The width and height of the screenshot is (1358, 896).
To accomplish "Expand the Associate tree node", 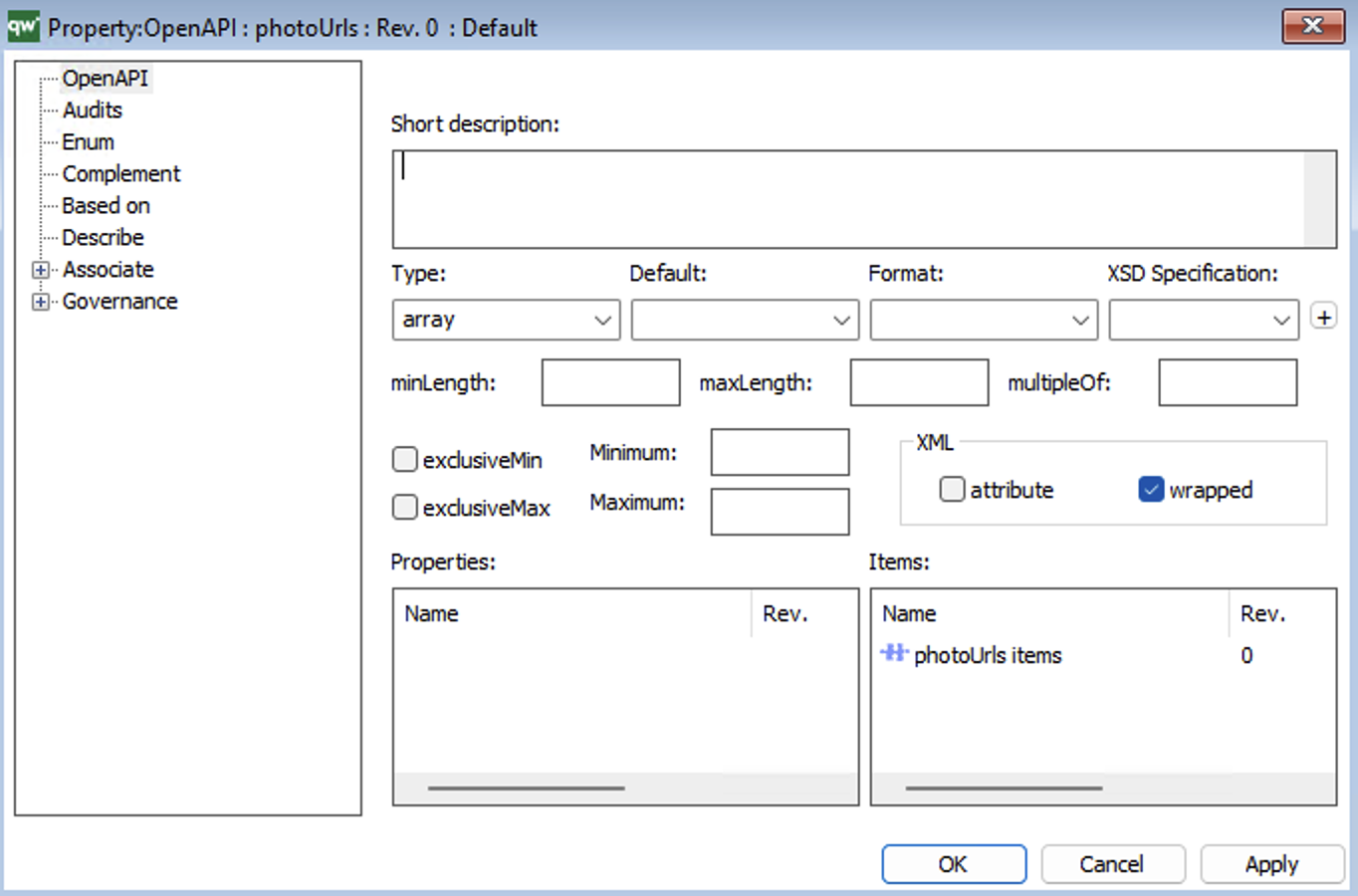I will coord(40,270).
